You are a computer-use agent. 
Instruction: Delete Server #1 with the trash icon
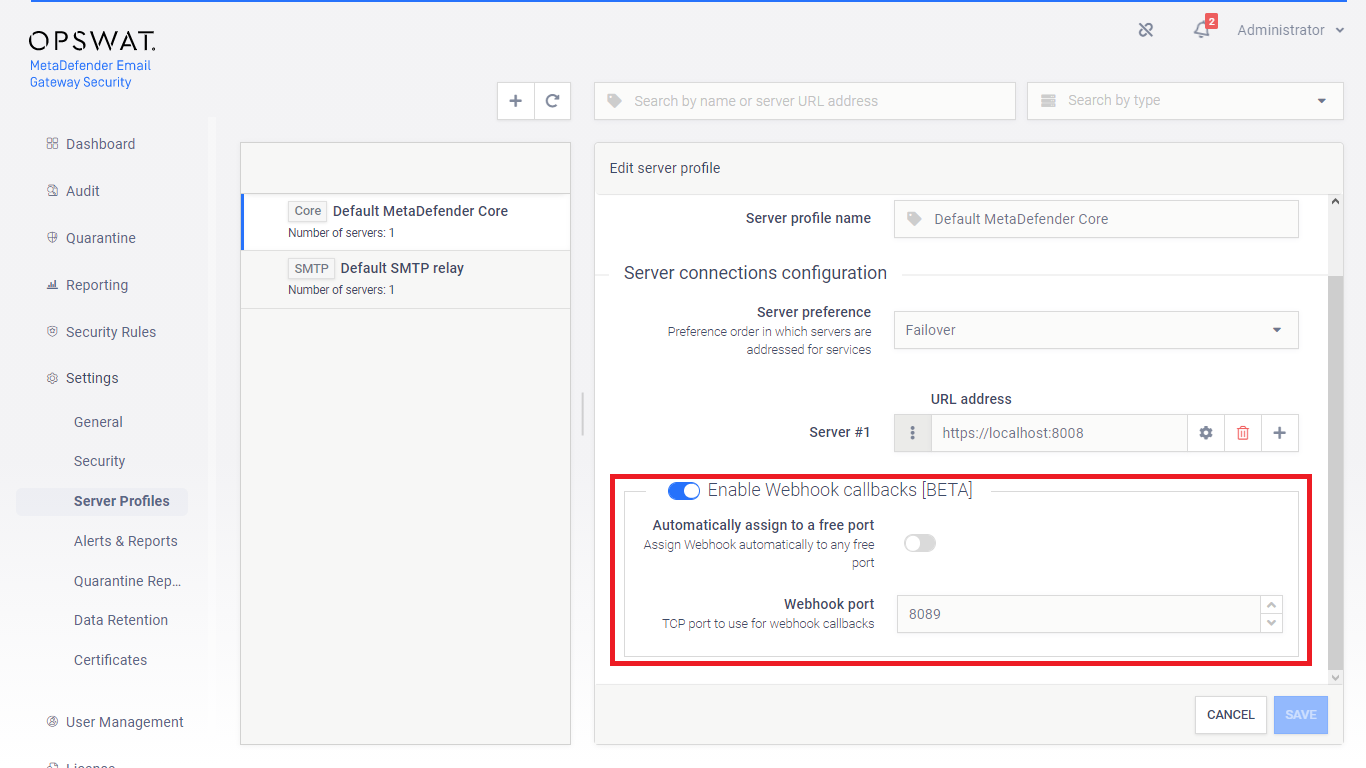point(1243,433)
